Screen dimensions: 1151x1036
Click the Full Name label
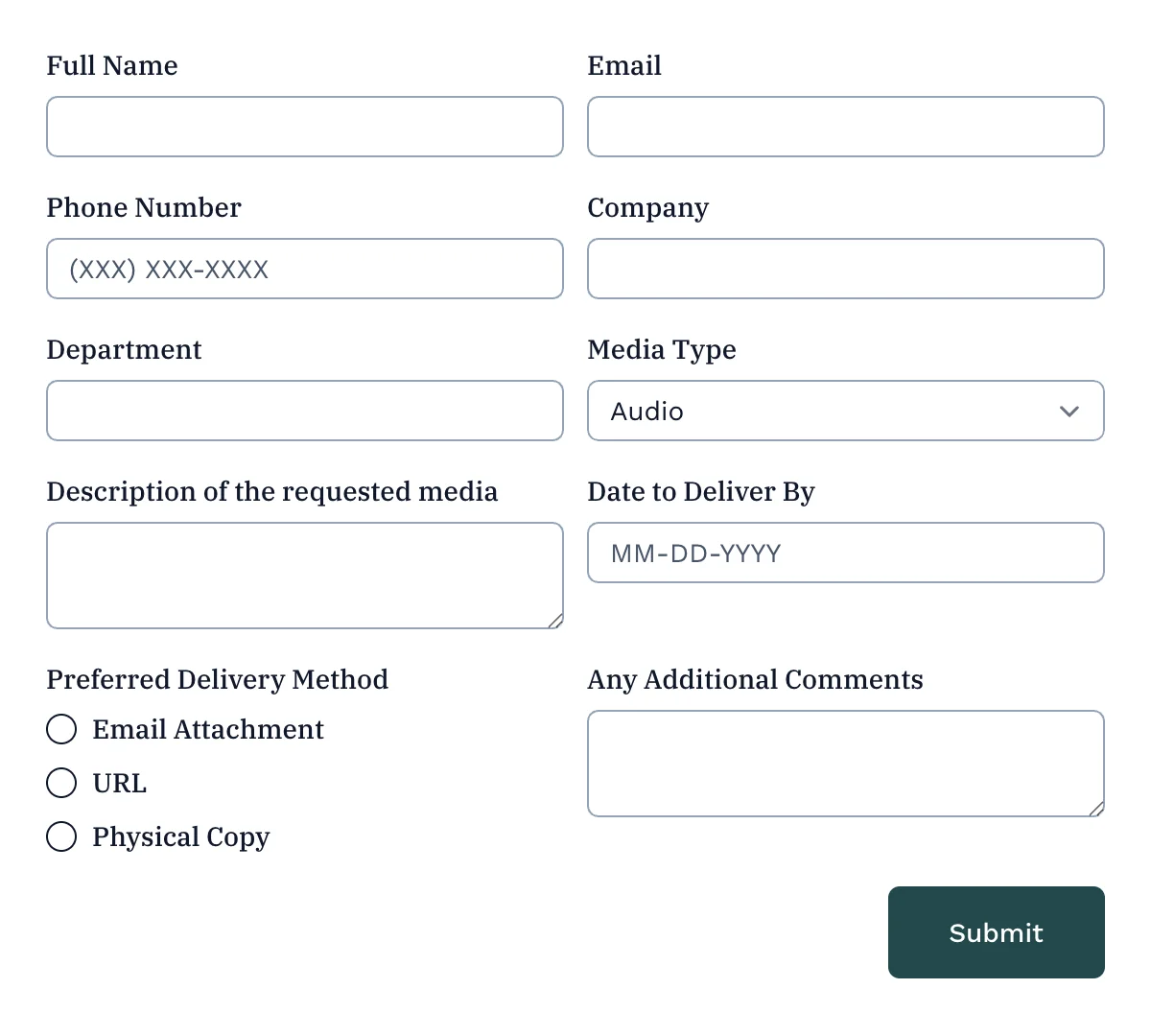(112, 65)
